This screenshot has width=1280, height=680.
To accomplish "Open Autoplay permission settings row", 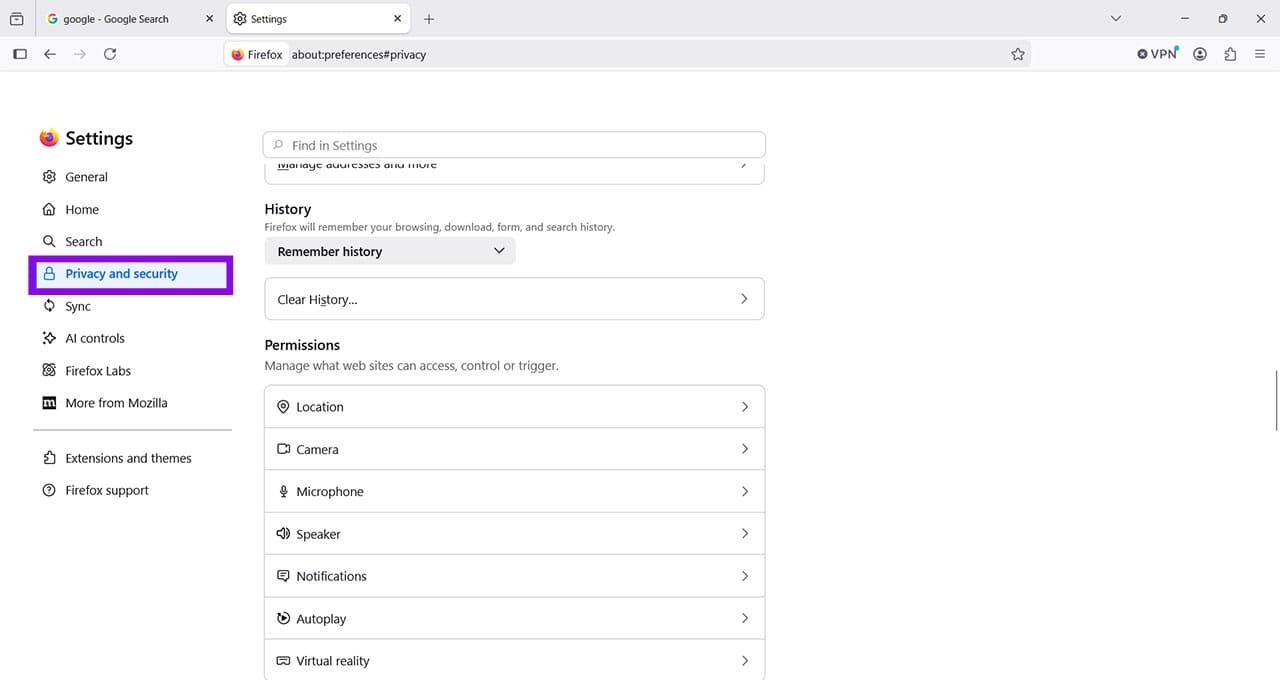I will click(514, 619).
